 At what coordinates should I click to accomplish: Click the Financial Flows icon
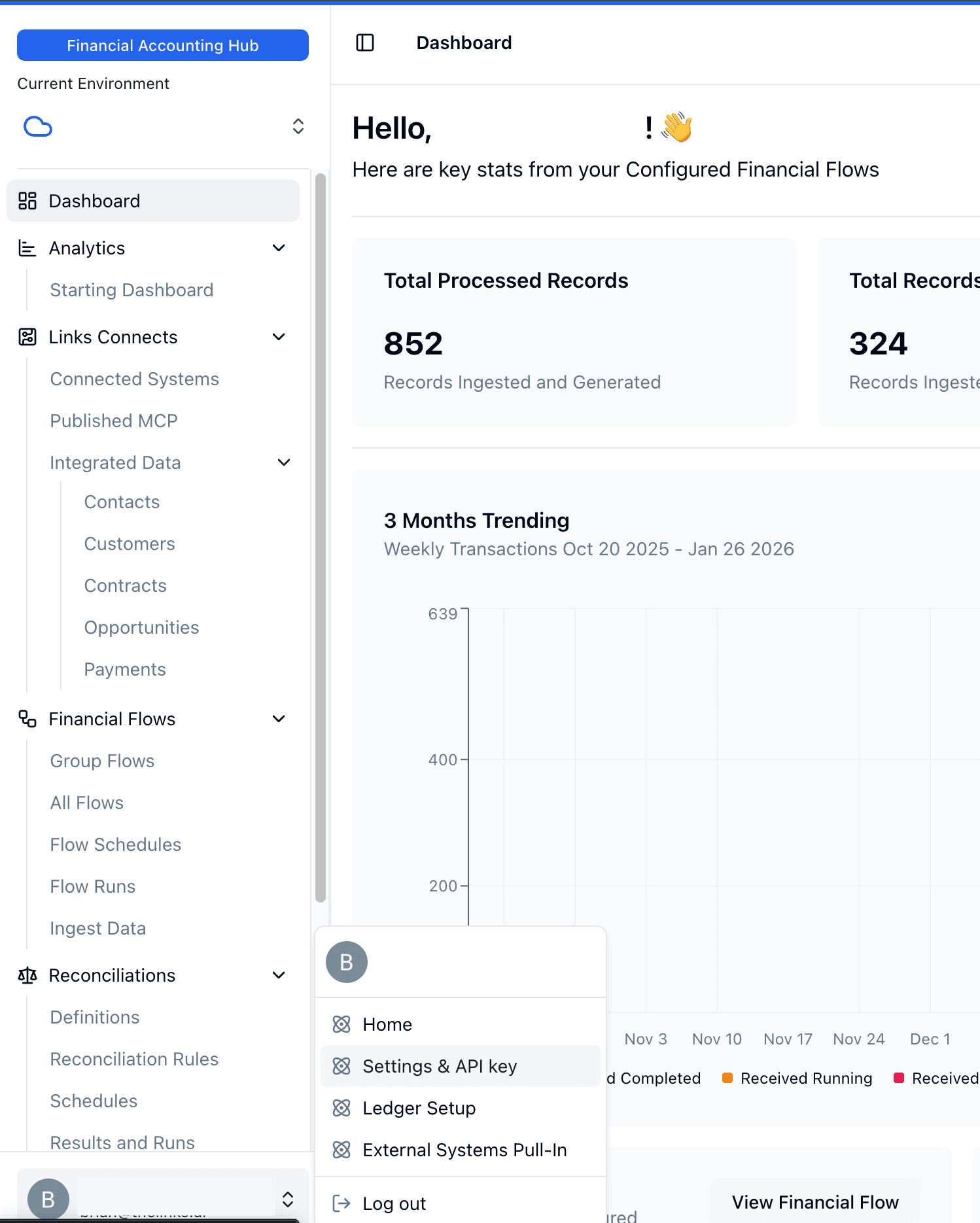[27, 719]
